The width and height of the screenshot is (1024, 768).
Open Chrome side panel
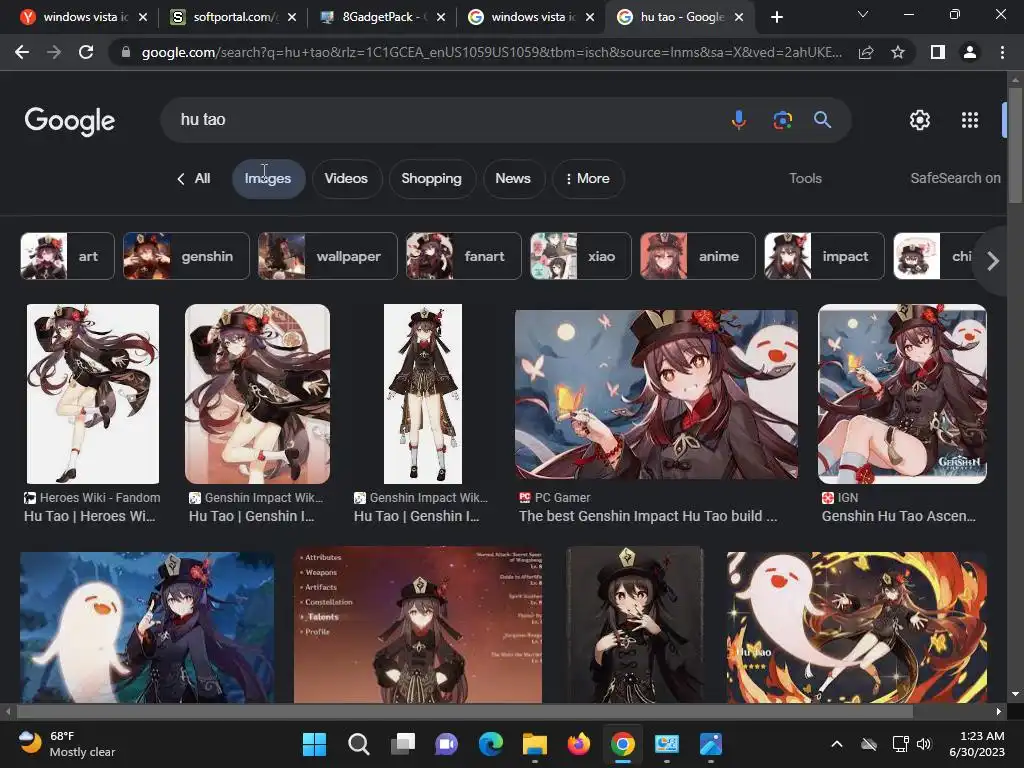pyautogui.click(x=938, y=52)
